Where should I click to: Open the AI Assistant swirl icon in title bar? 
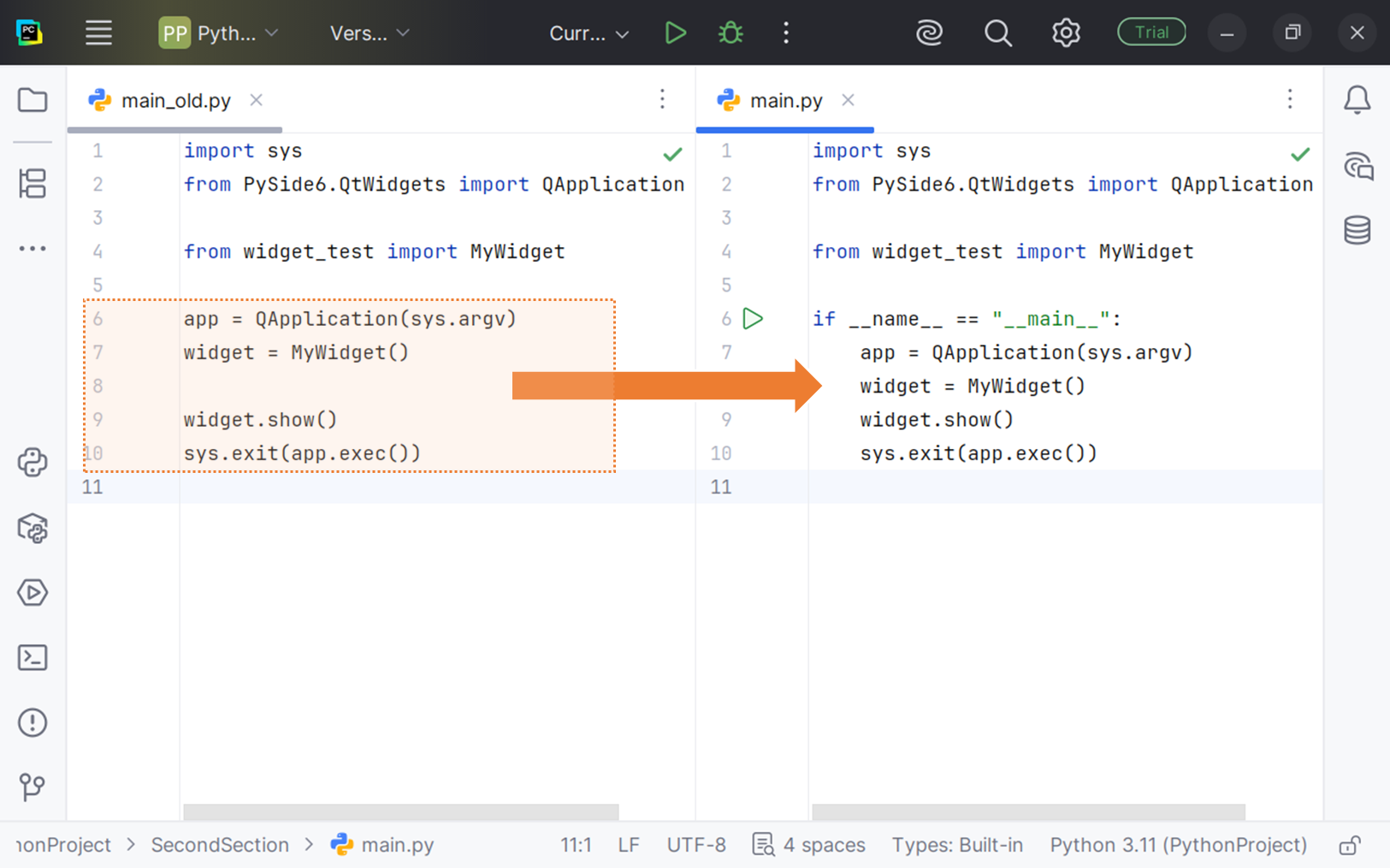click(929, 33)
